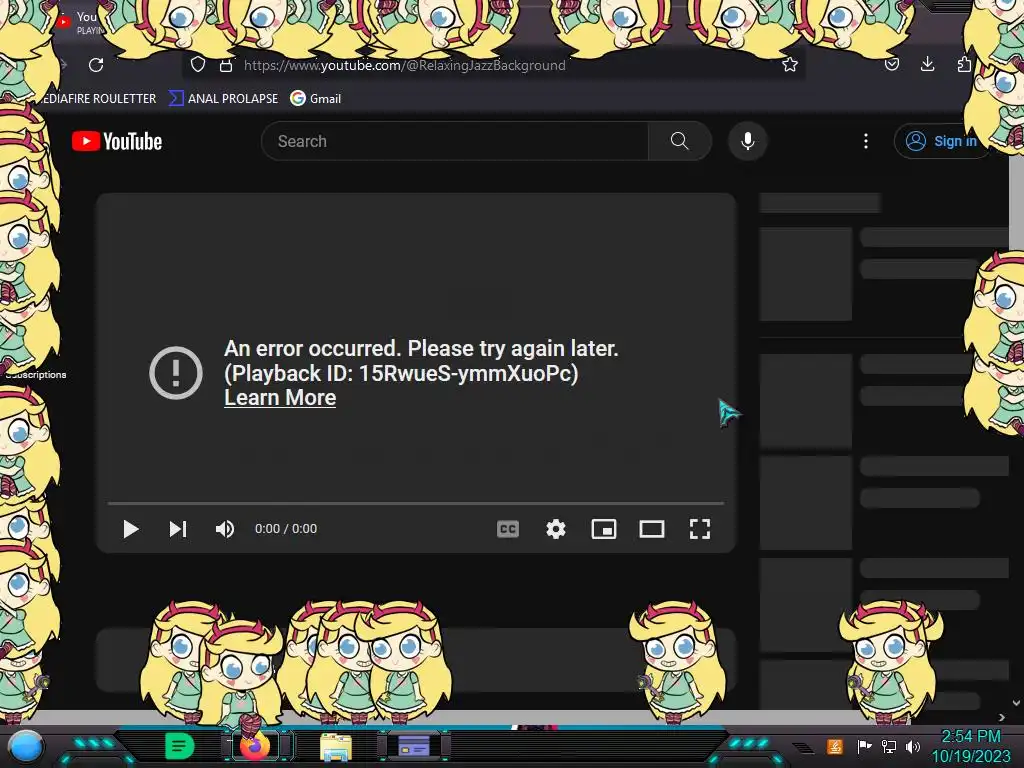Open the MEDIAFIRE ROULETTER bookmark
1024x768 pixels.
(x=97, y=99)
